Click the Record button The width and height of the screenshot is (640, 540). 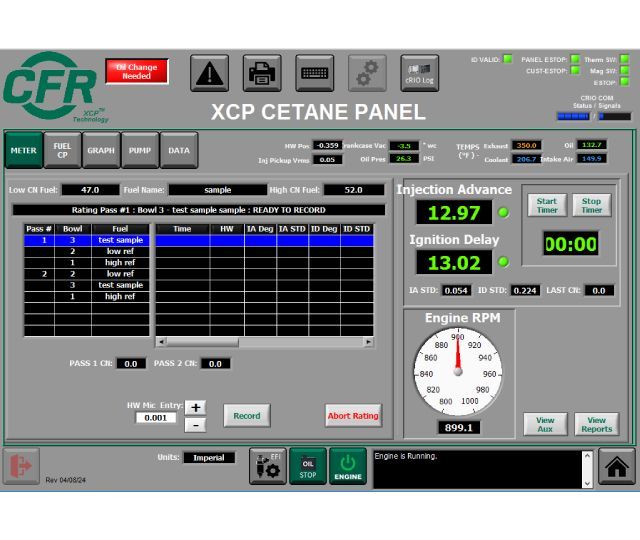[246, 415]
